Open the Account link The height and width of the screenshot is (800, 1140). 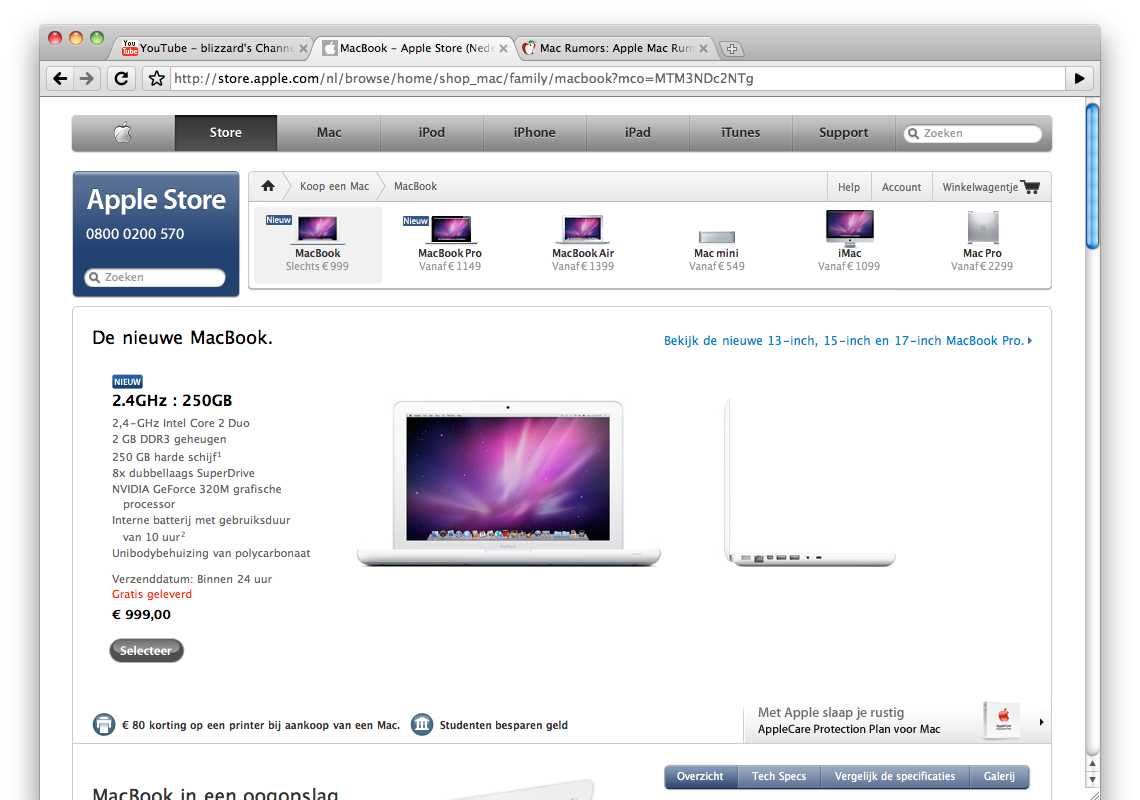pyautogui.click(x=902, y=187)
